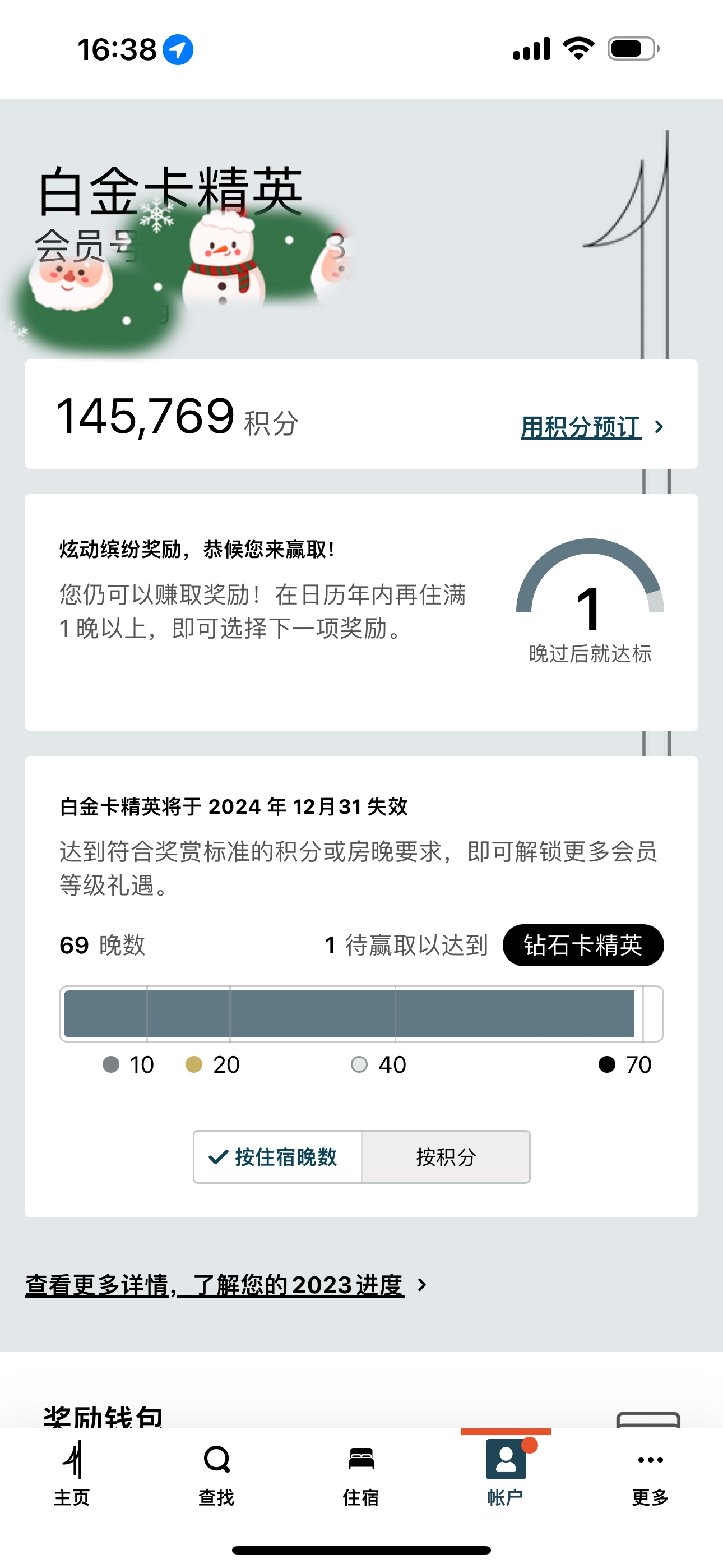Viewport: 723px width, 1568px height.
Task: Tap the 钻石卡精英 pill button
Action: click(583, 945)
